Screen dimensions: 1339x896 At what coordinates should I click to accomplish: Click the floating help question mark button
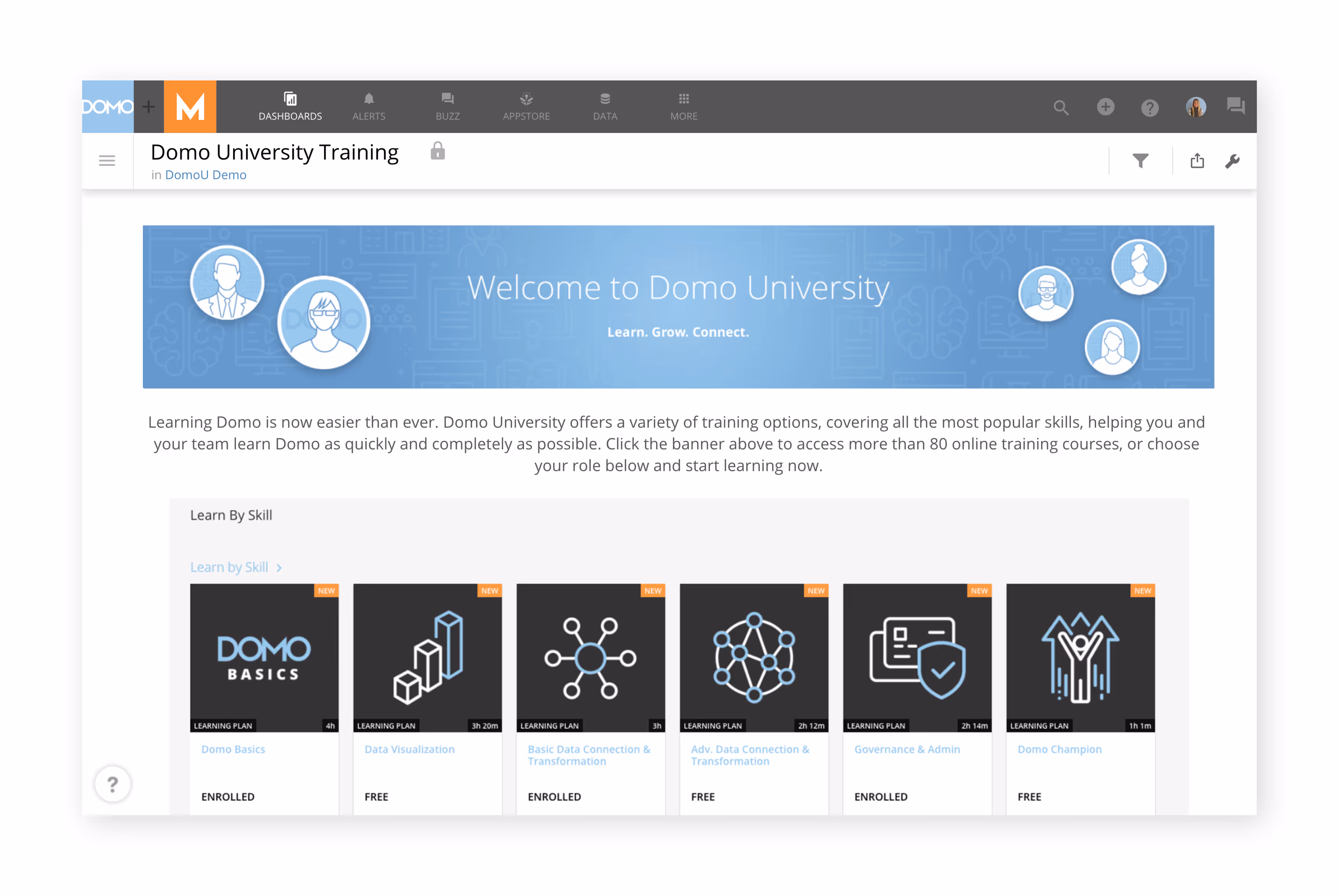[x=113, y=784]
